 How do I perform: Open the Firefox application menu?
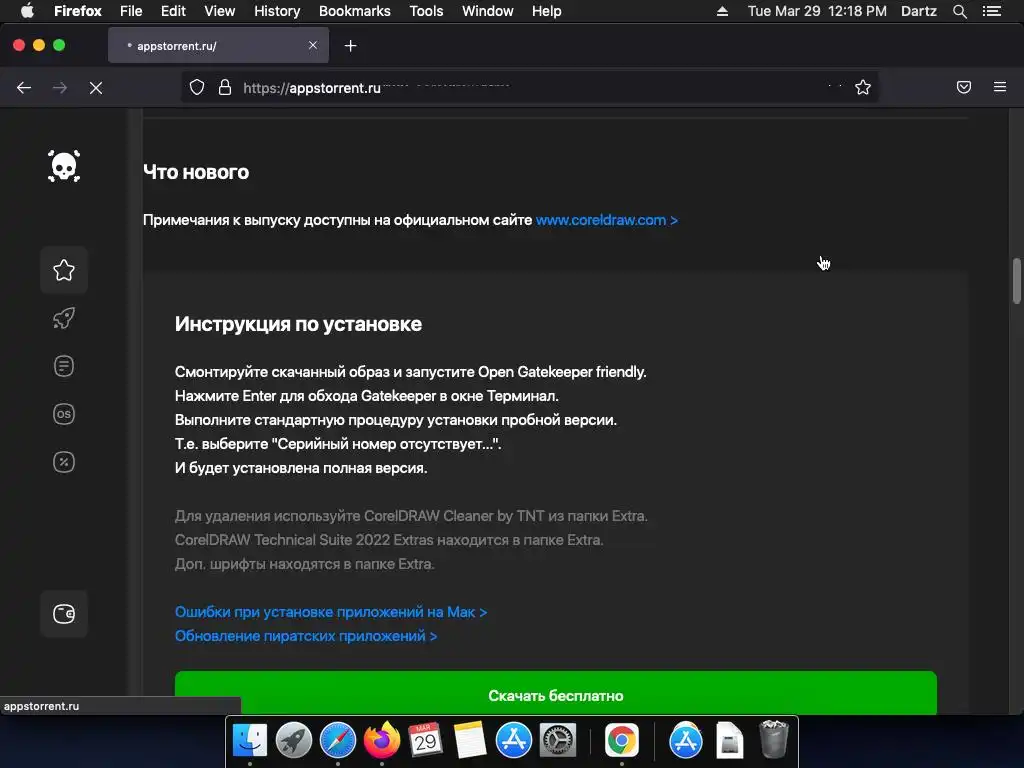78,11
